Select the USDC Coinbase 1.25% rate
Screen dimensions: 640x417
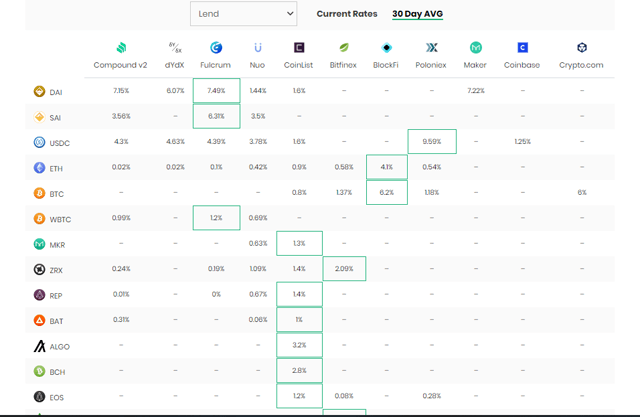point(522,142)
